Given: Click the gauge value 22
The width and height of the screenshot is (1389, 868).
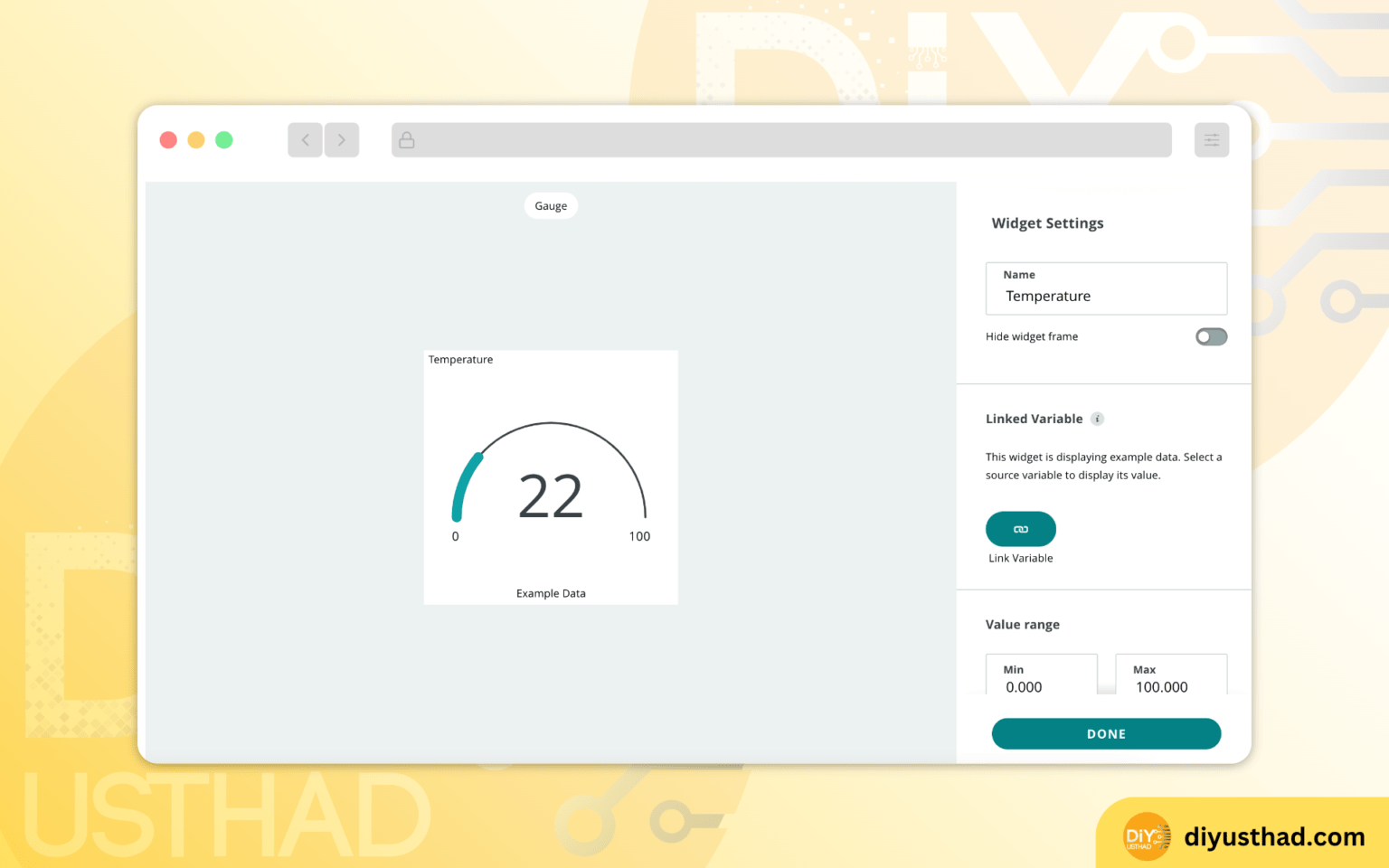Looking at the screenshot, I should 551,496.
